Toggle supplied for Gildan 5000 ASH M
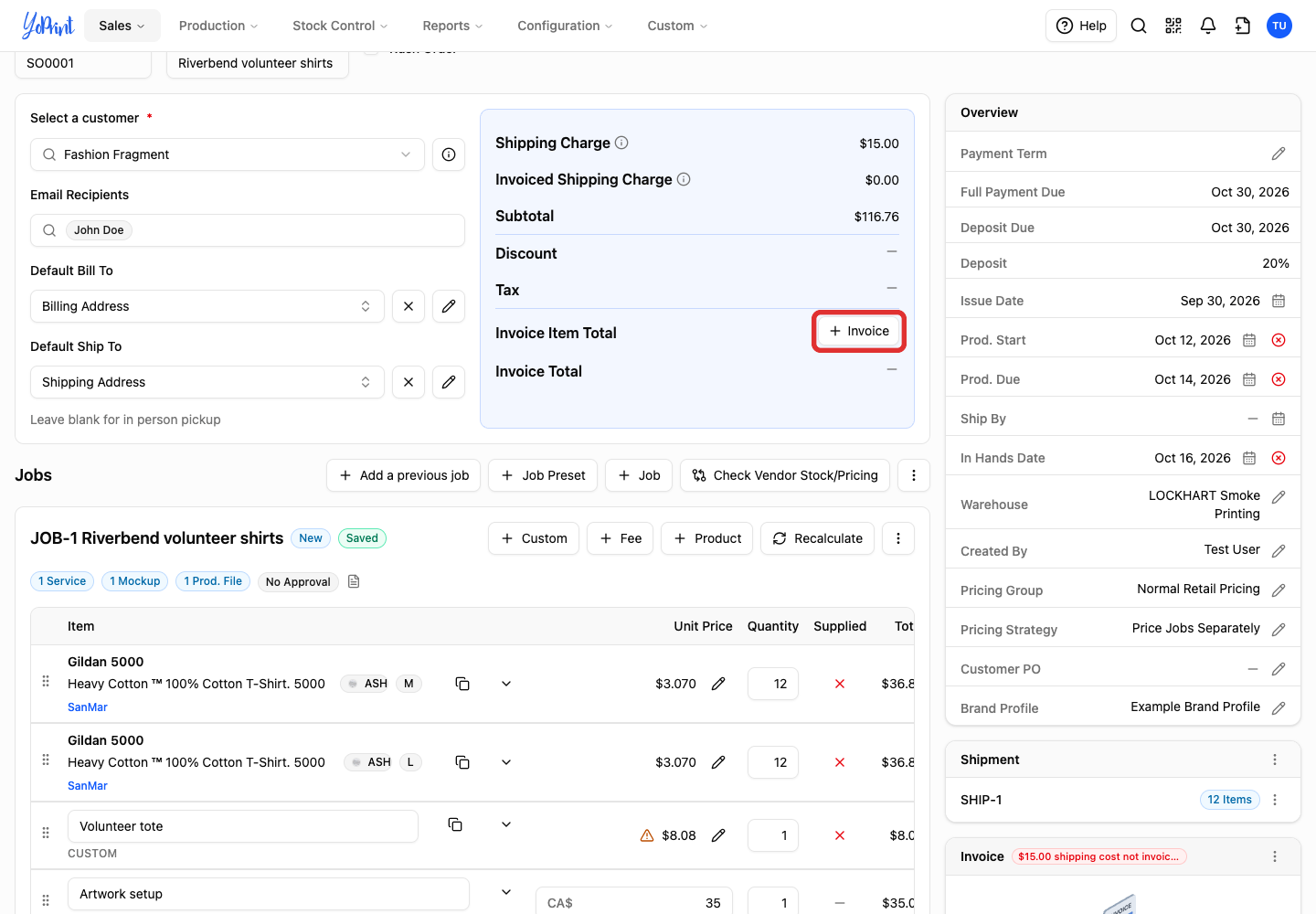1316x914 pixels. pos(840,684)
